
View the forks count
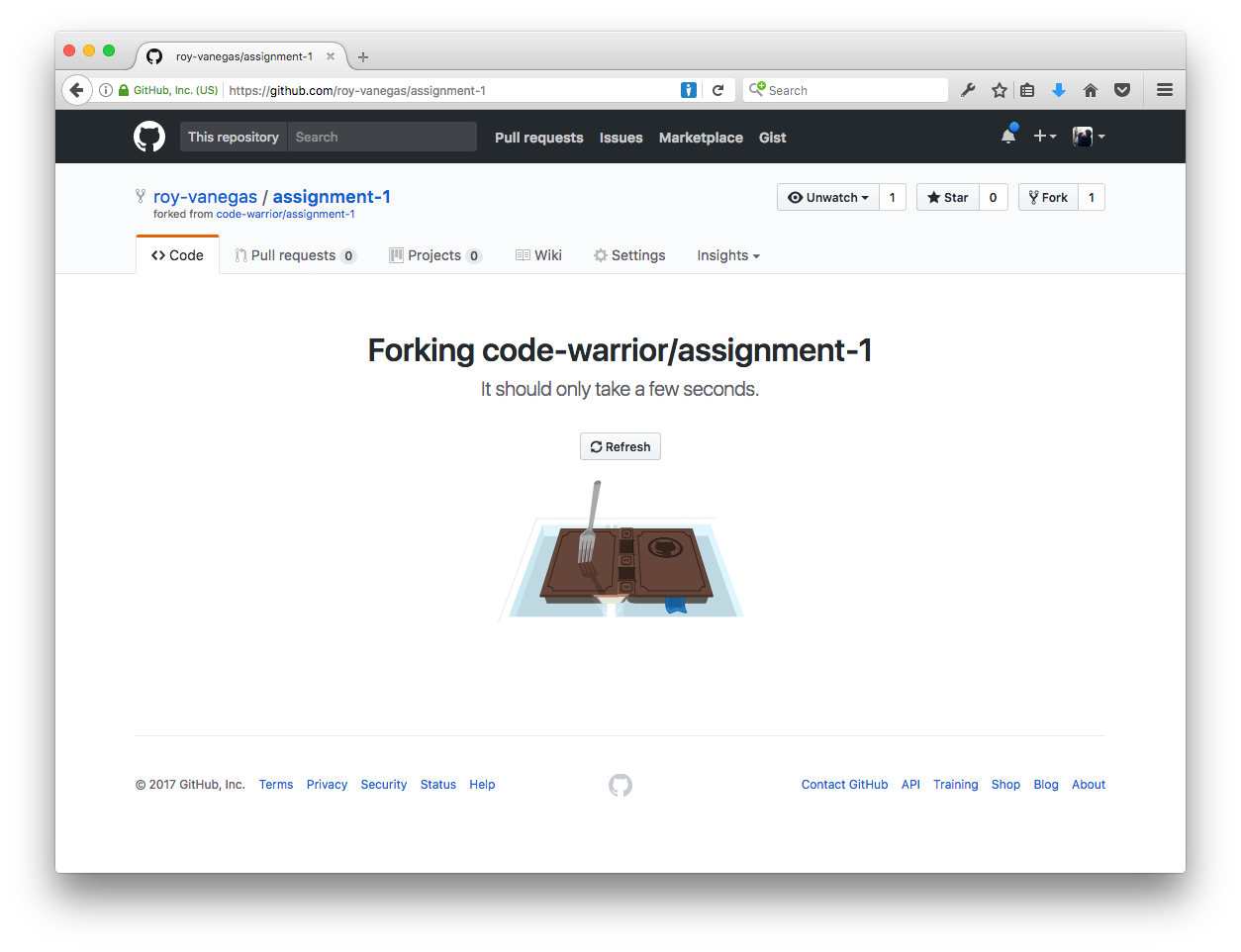[1092, 198]
